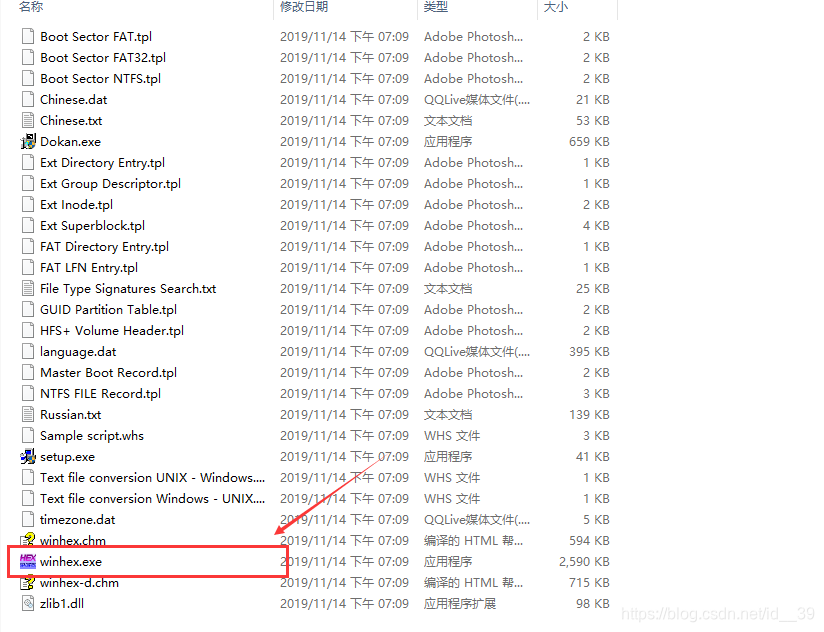
Task: Click the 应用程序扩展 type of zlib1.dll
Action: (460, 604)
